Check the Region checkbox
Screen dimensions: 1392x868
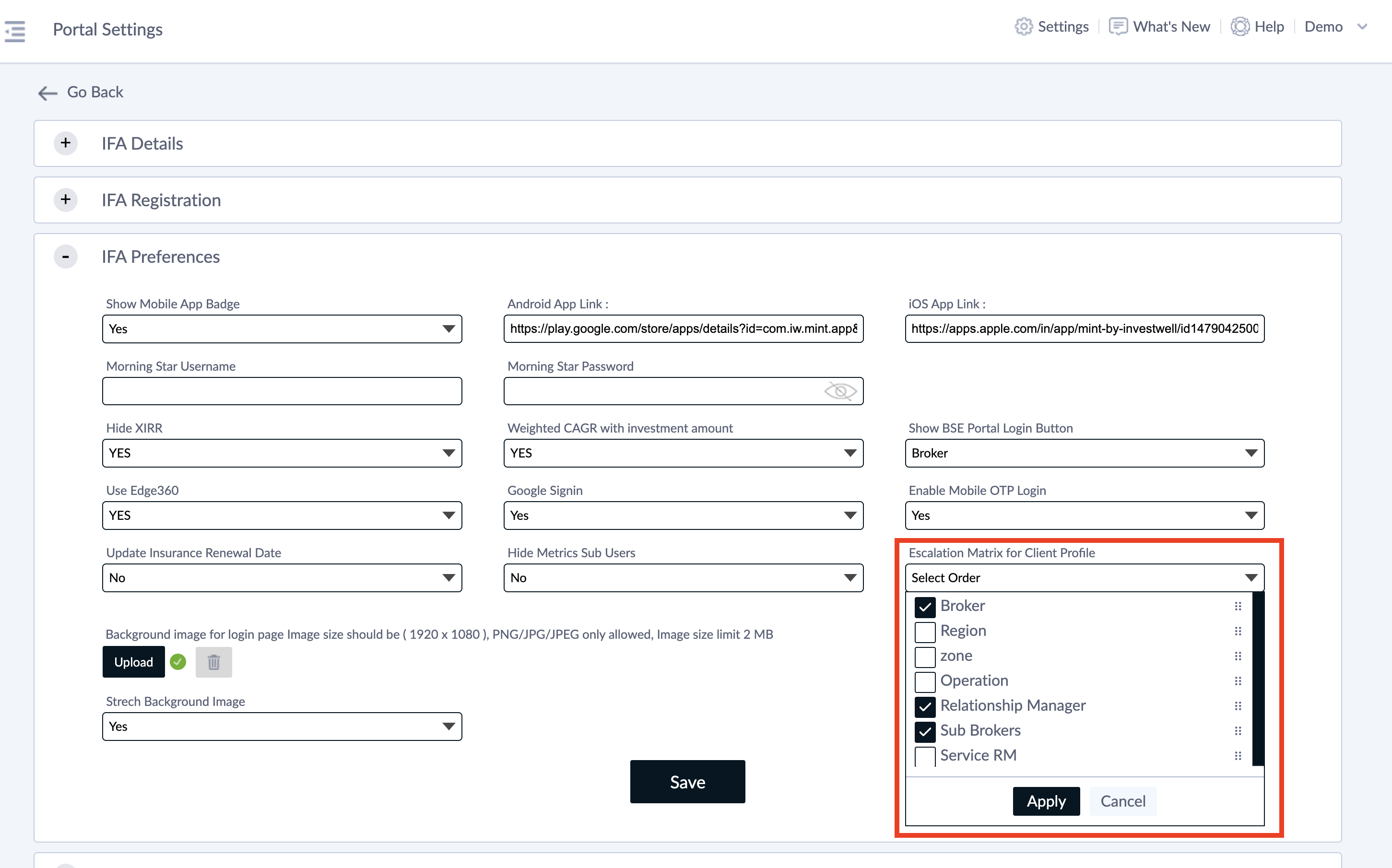925,632
